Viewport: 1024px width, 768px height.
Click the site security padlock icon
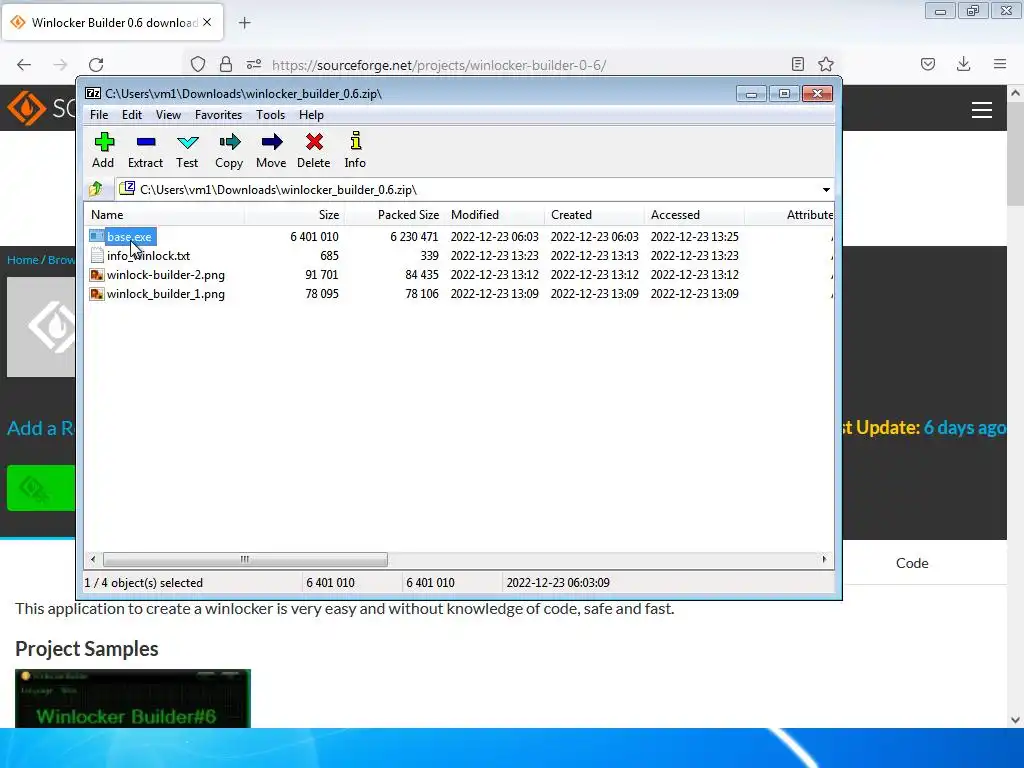226,64
